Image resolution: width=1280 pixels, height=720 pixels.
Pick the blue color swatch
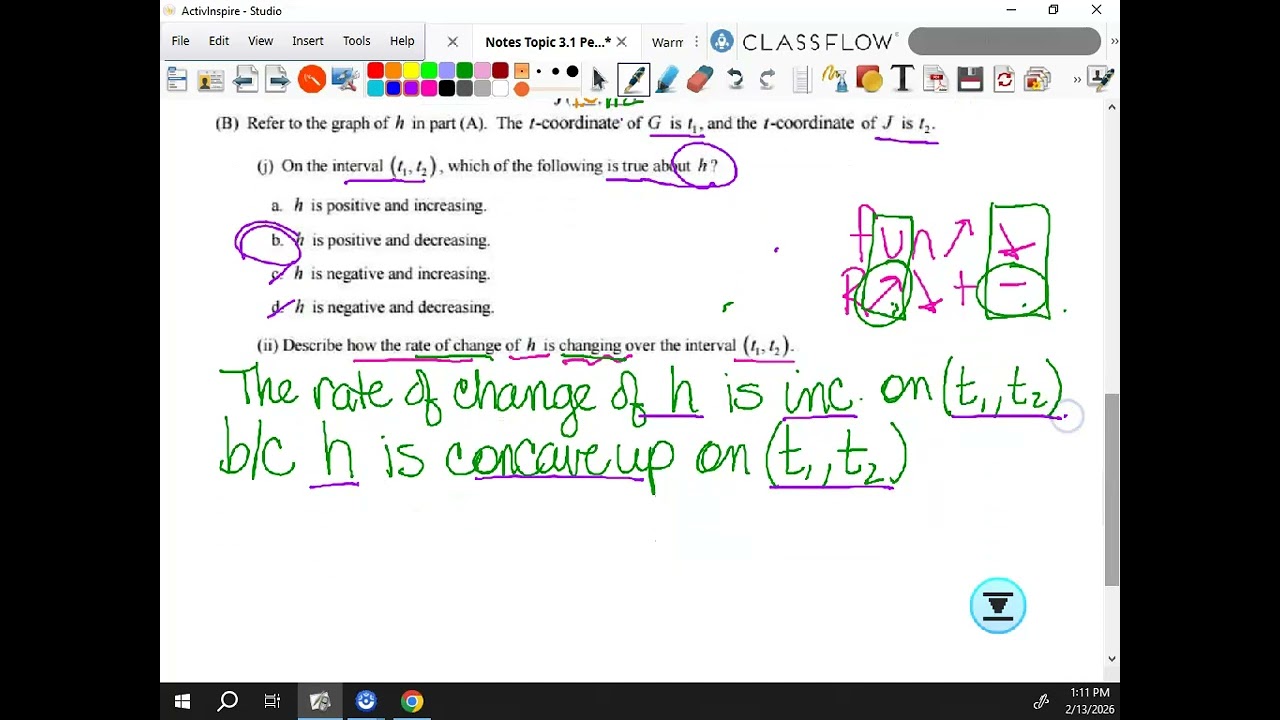coord(393,89)
